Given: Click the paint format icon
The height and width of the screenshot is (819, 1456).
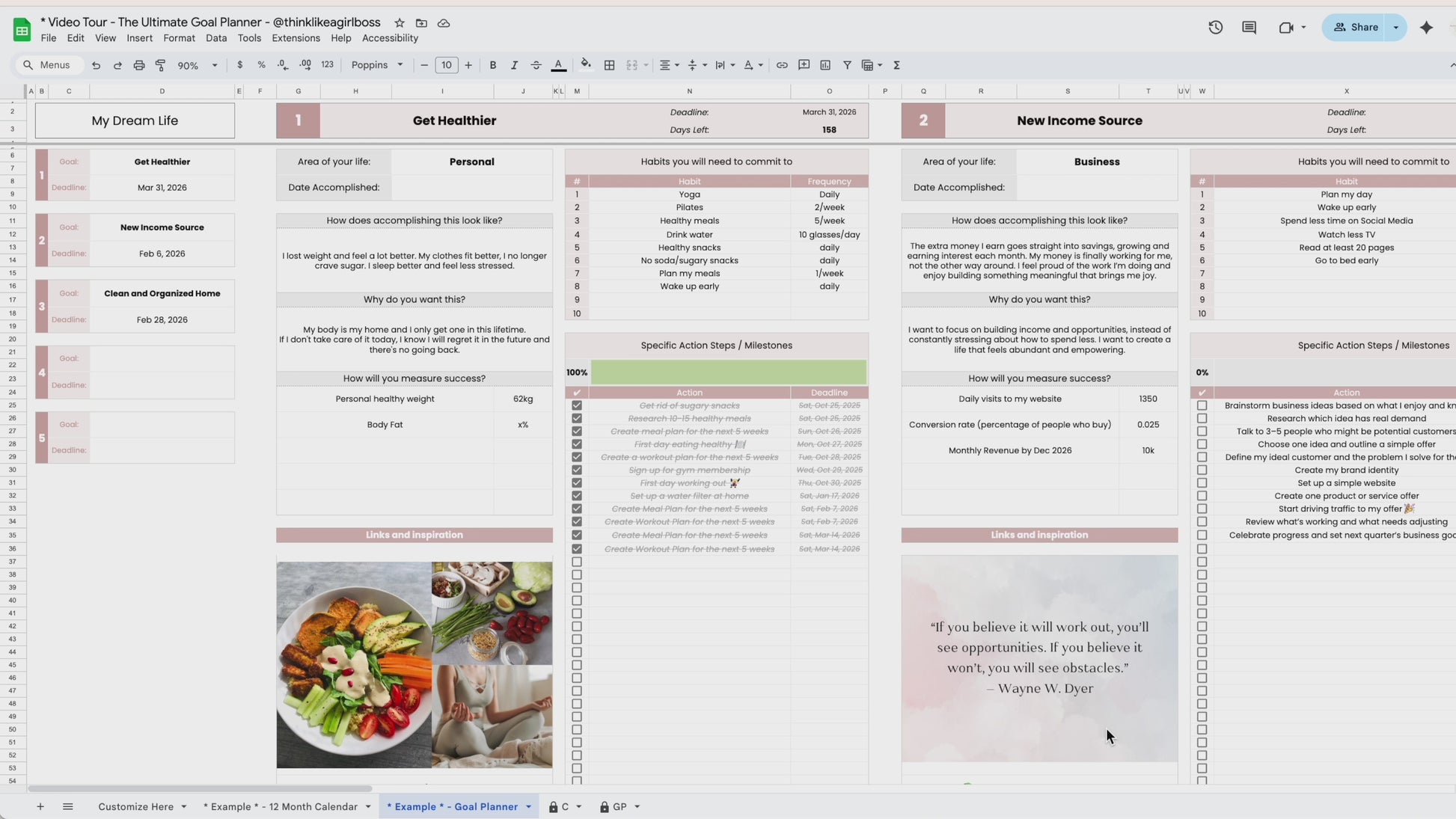Looking at the screenshot, I should point(160,65).
